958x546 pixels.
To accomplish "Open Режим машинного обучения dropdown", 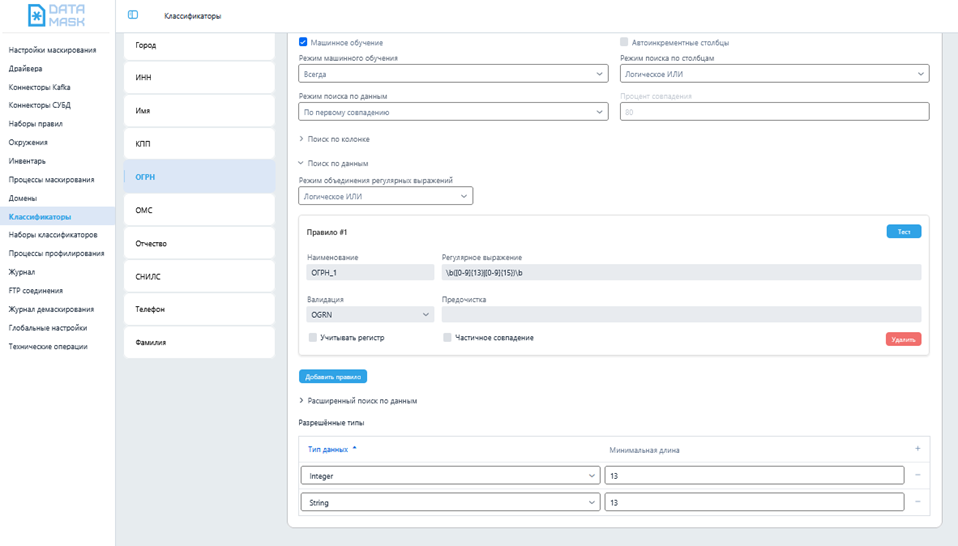I will click(453, 74).
